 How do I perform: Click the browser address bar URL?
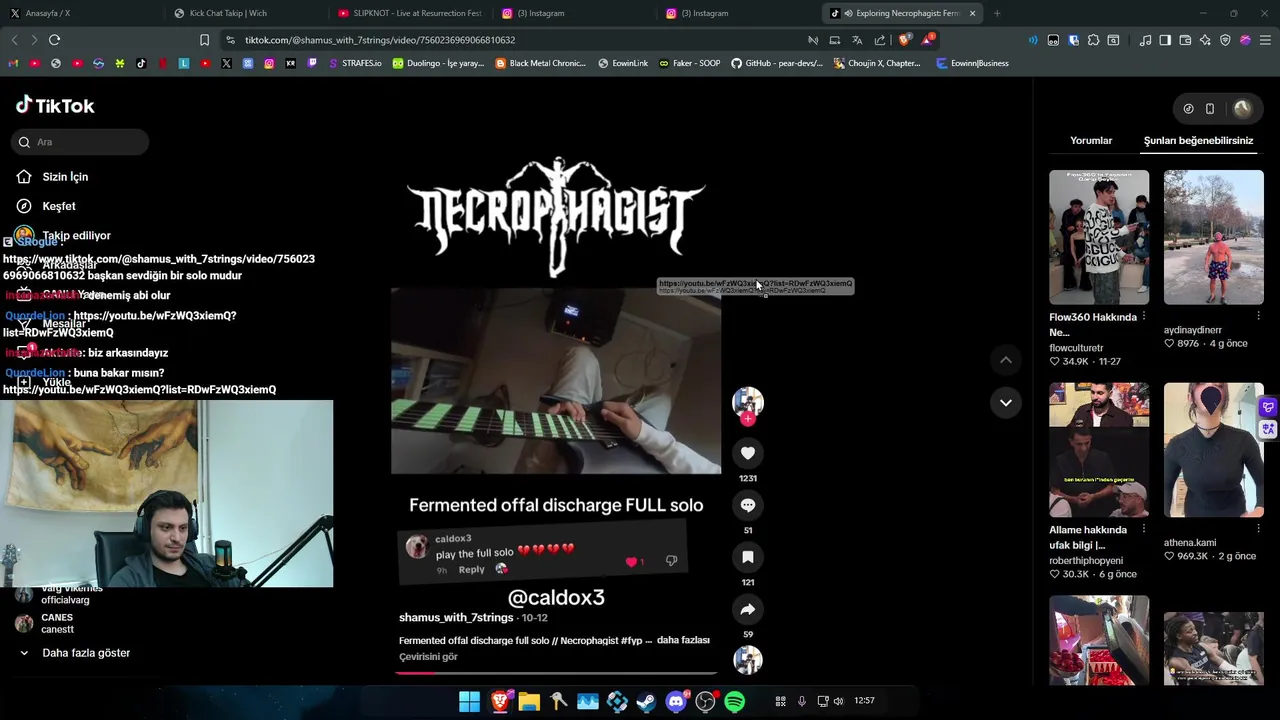[x=380, y=40]
